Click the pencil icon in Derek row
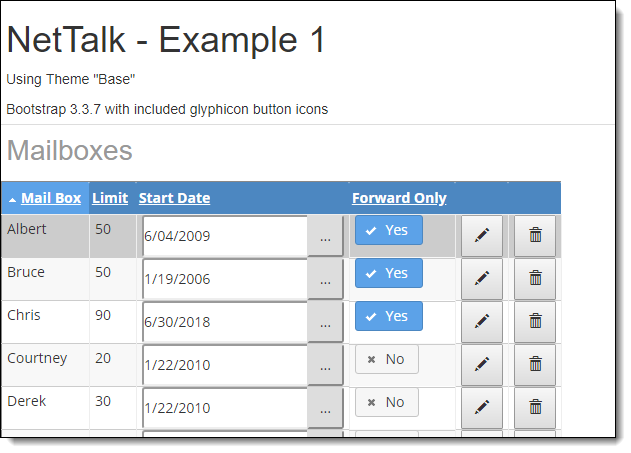 click(482, 408)
